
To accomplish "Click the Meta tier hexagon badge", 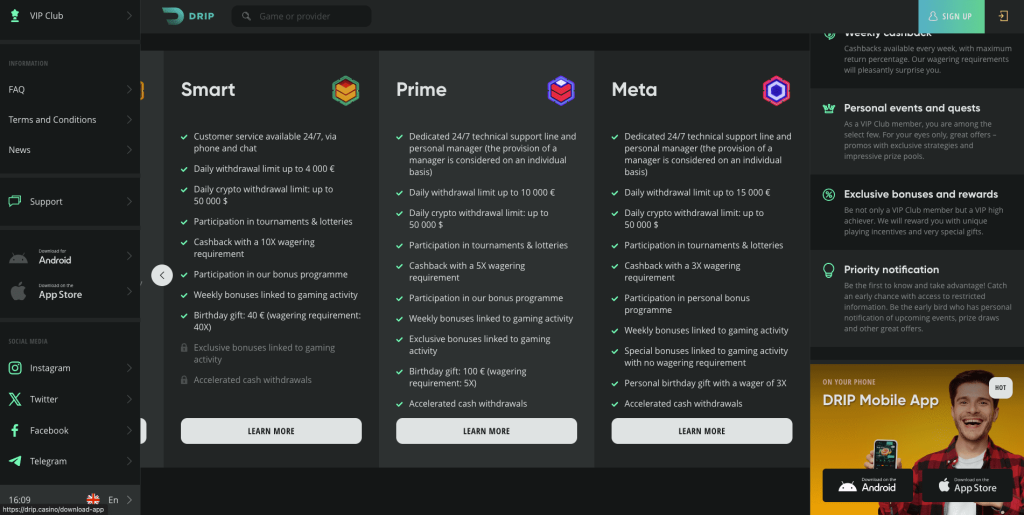I will (776, 91).
